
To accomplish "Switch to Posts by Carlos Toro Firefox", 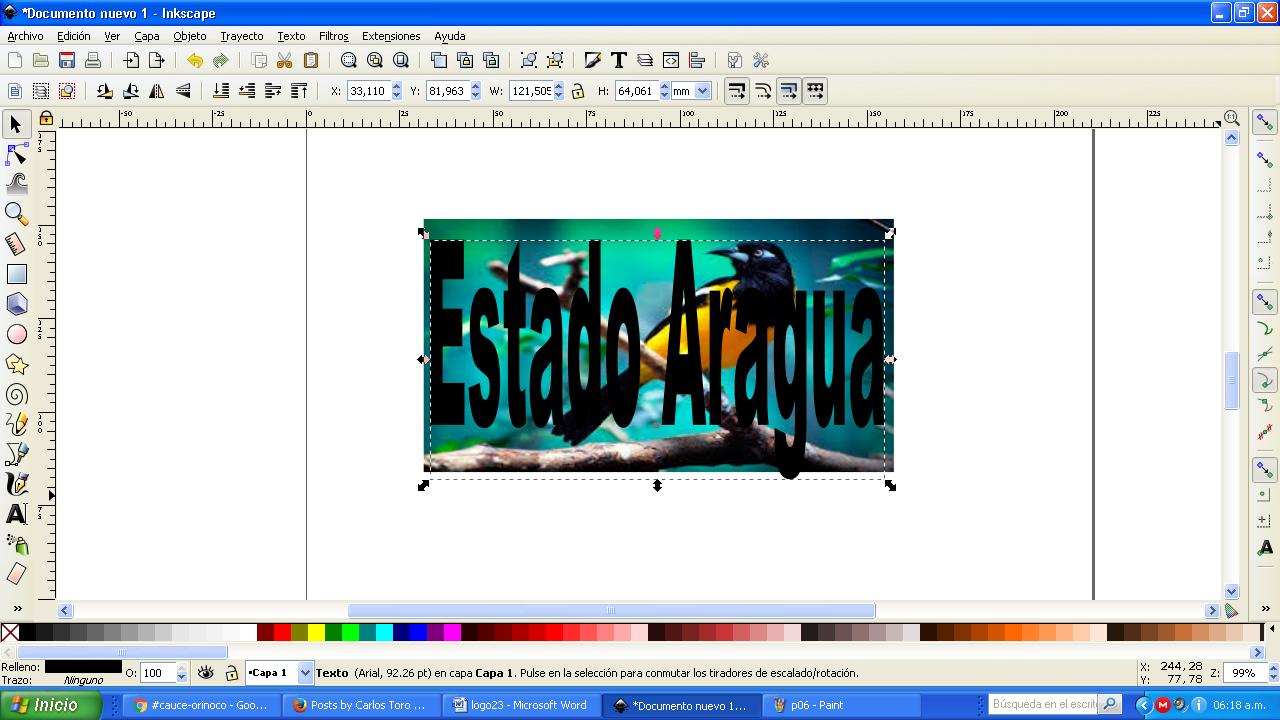I will tap(362, 705).
